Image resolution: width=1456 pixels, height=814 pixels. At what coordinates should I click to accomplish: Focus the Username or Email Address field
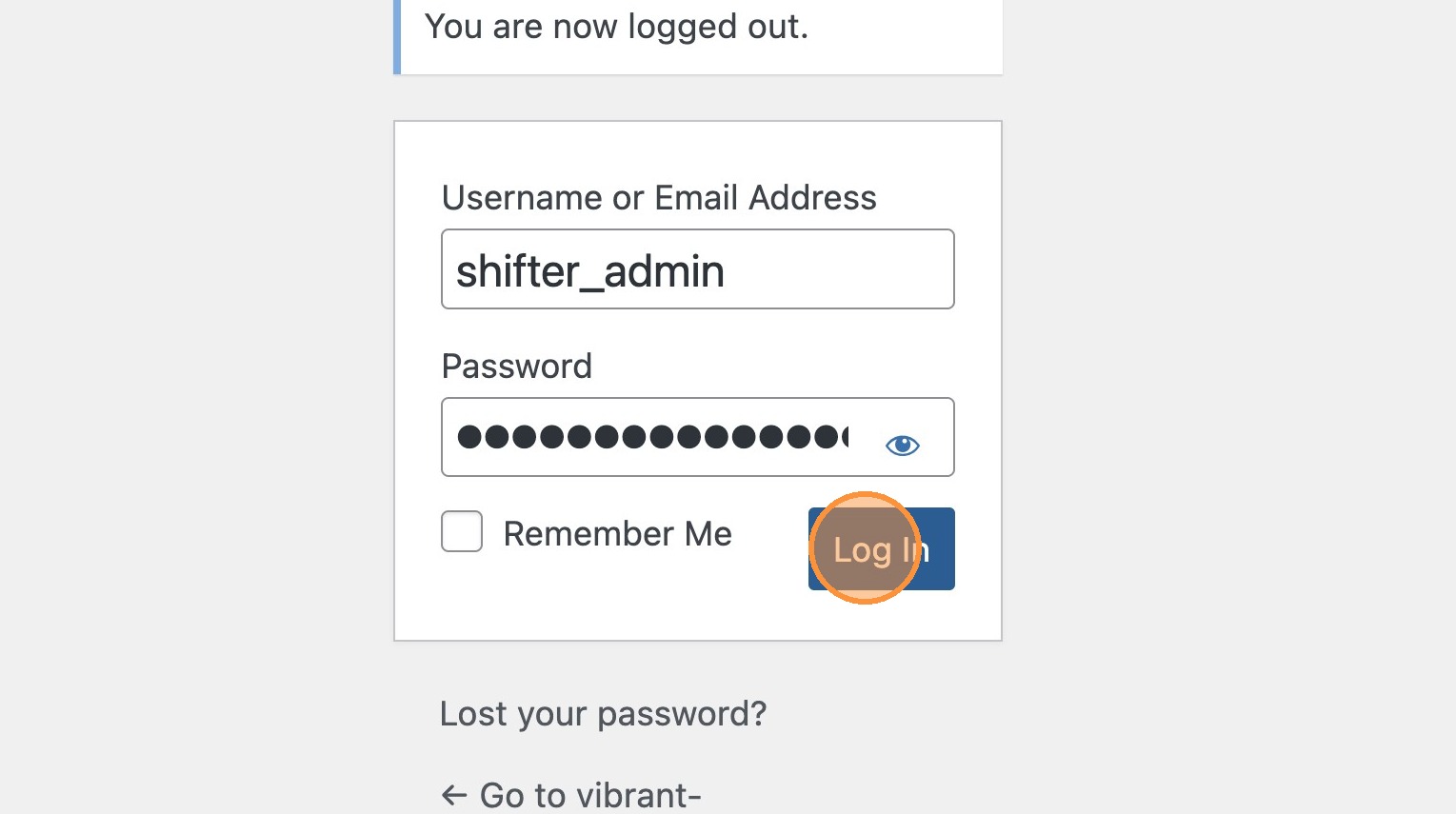[697, 269]
